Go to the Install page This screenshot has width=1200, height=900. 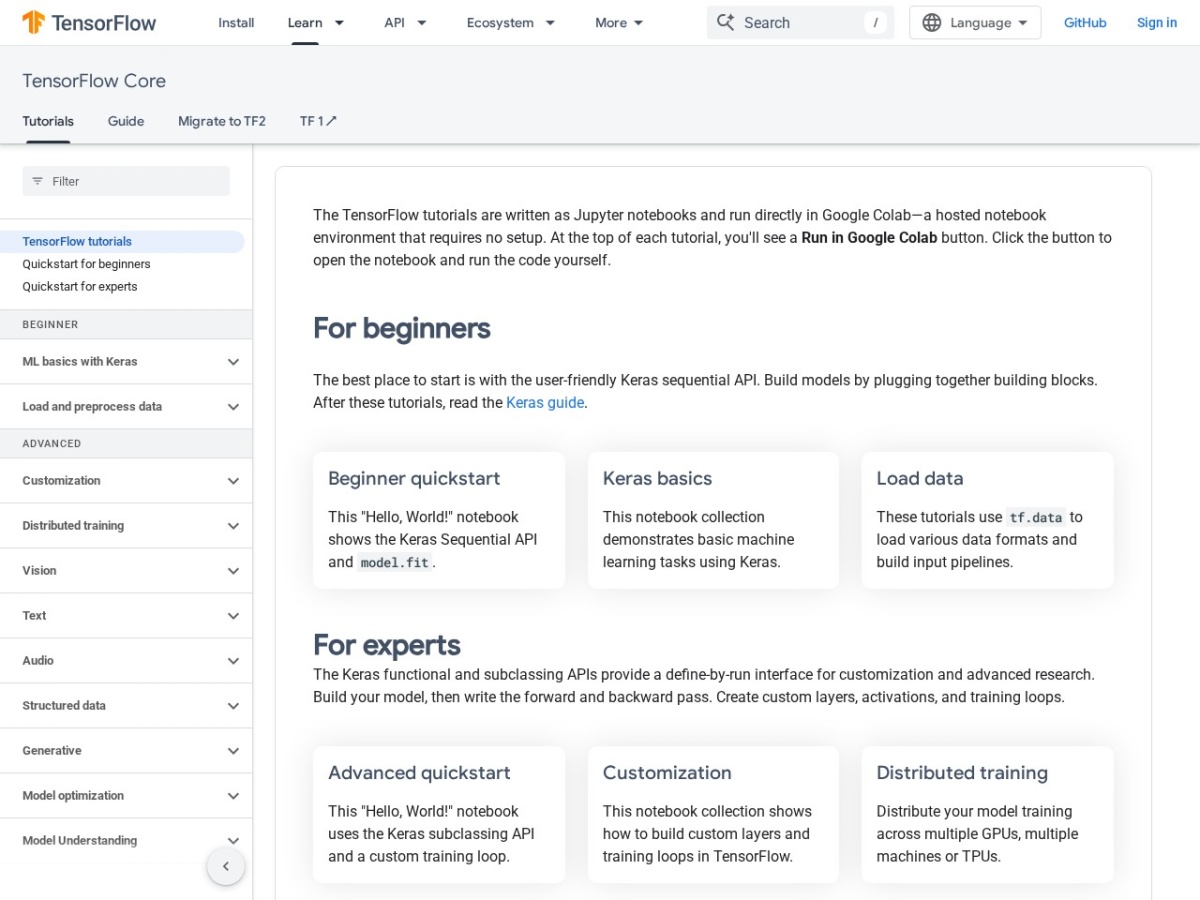pos(236,22)
